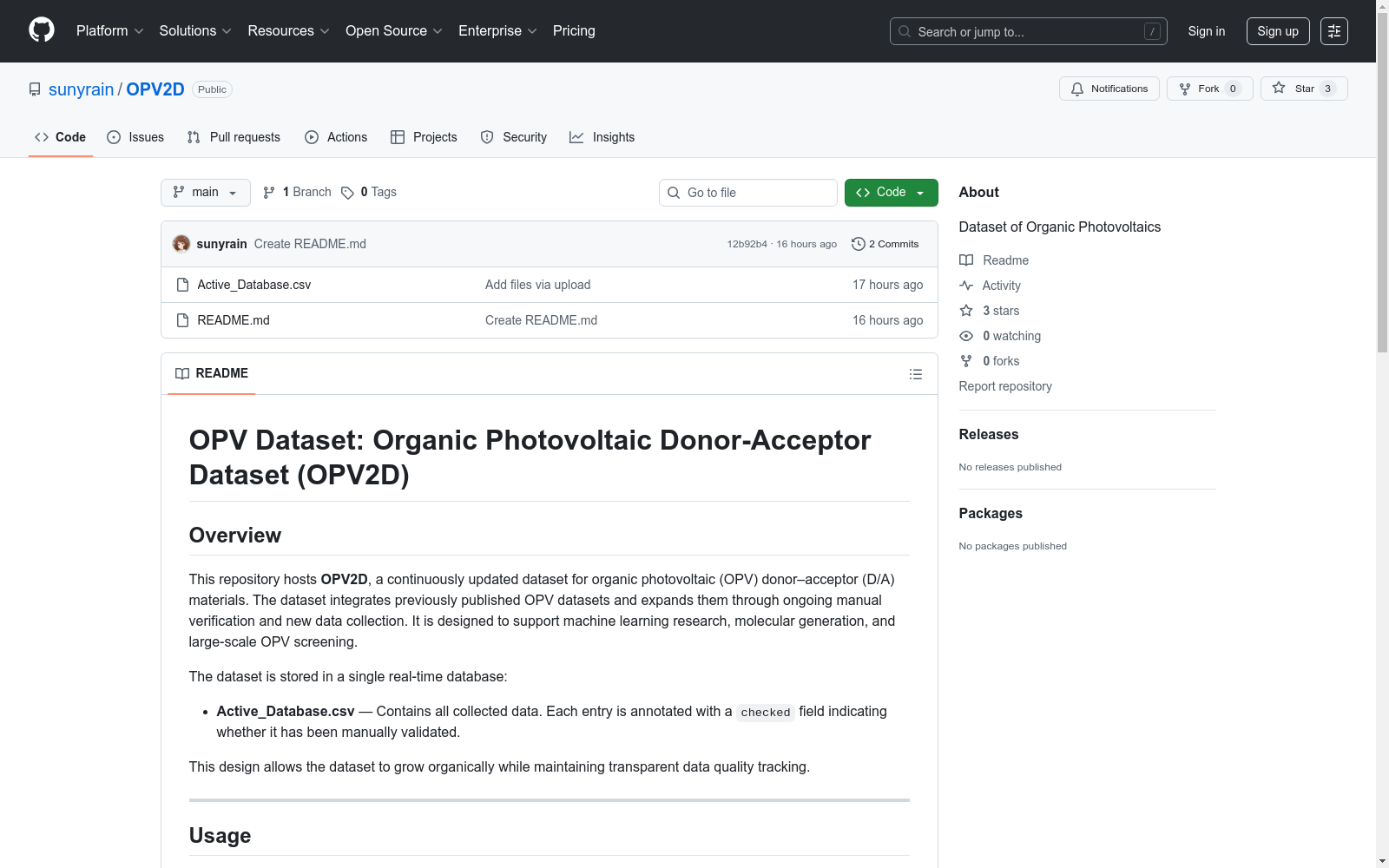The width and height of the screenshot is (1389, 868).
Task: Open the 'Add files via upload' commit message
Action: click(x=537, y=285)
